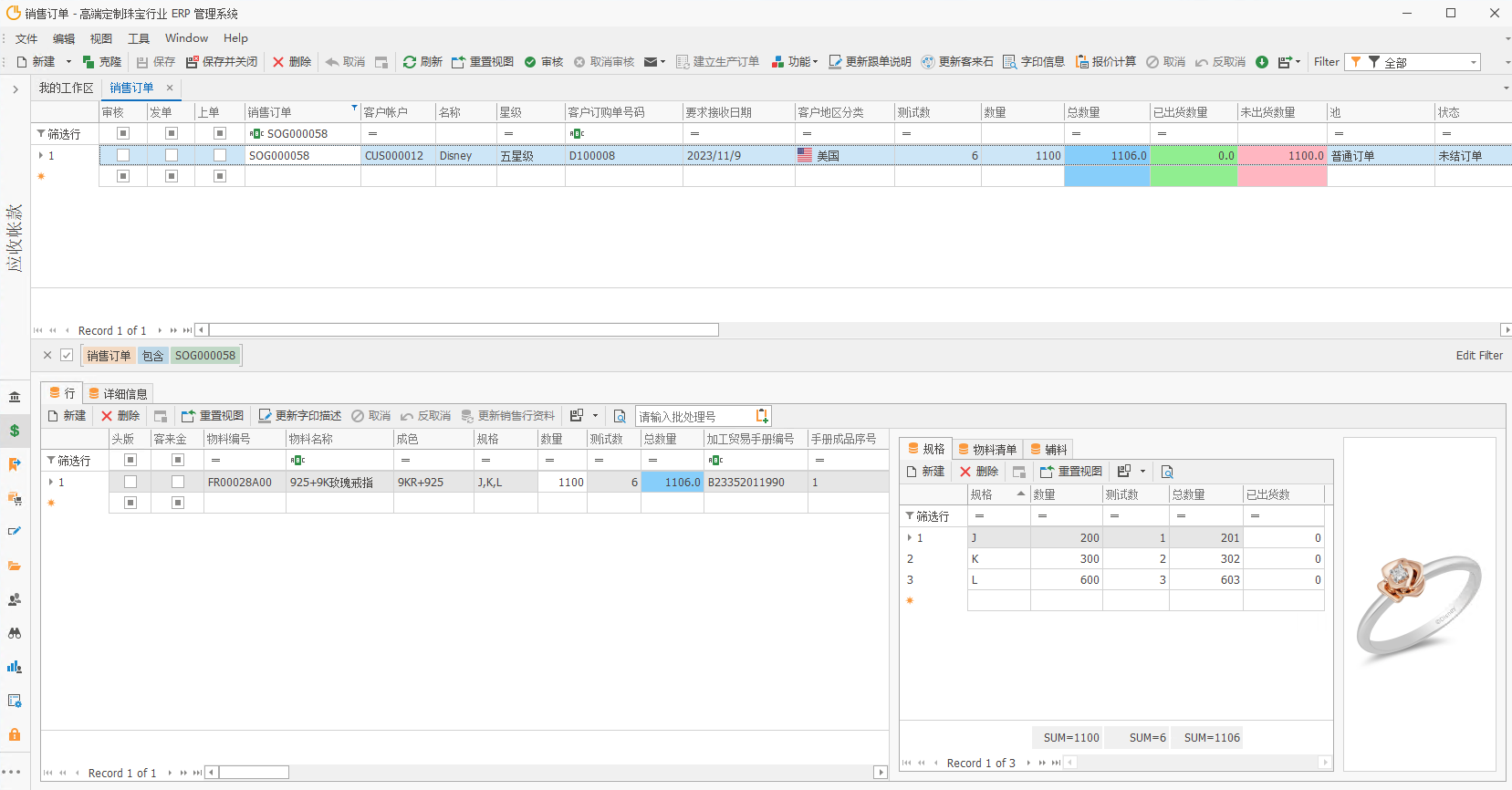Image resolution: width=1512 pixels, height=790 pixels.
Task: Toggle 审核 checkbox for order SOG000058
Action: tap(123, 155)
